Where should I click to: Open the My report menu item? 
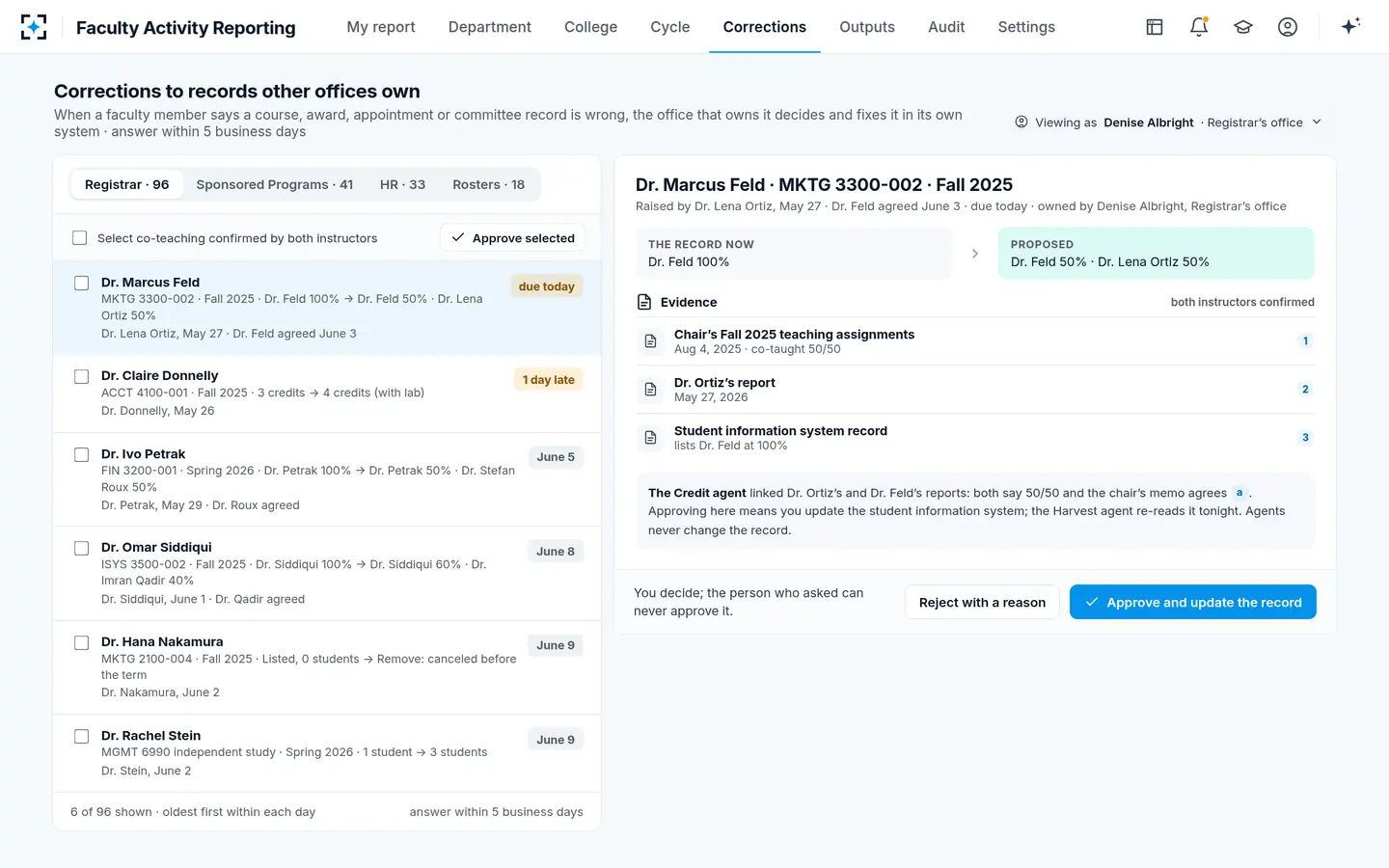[381, 27]
